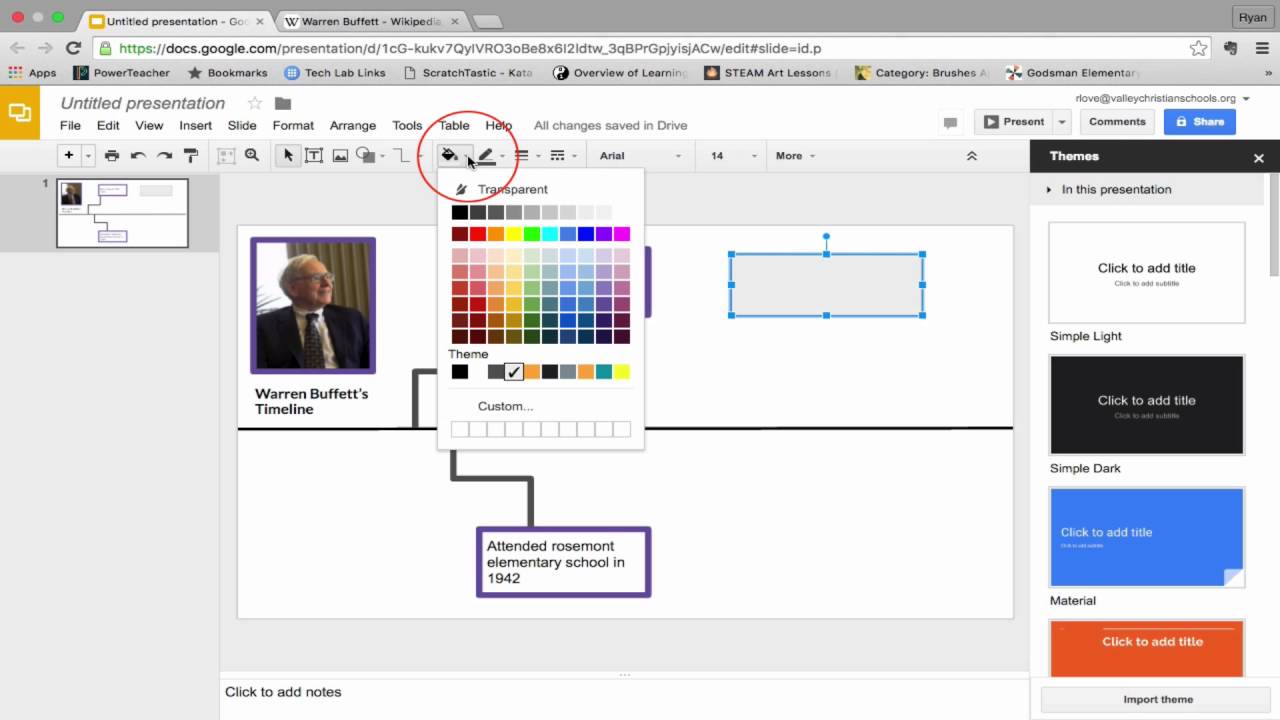
Task: Open the File menu
Action: 70,125
